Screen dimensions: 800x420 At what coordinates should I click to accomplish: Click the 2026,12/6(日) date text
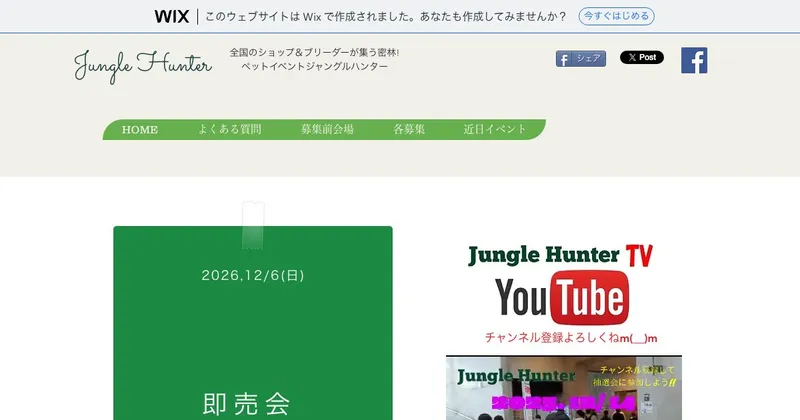(253, 276)
